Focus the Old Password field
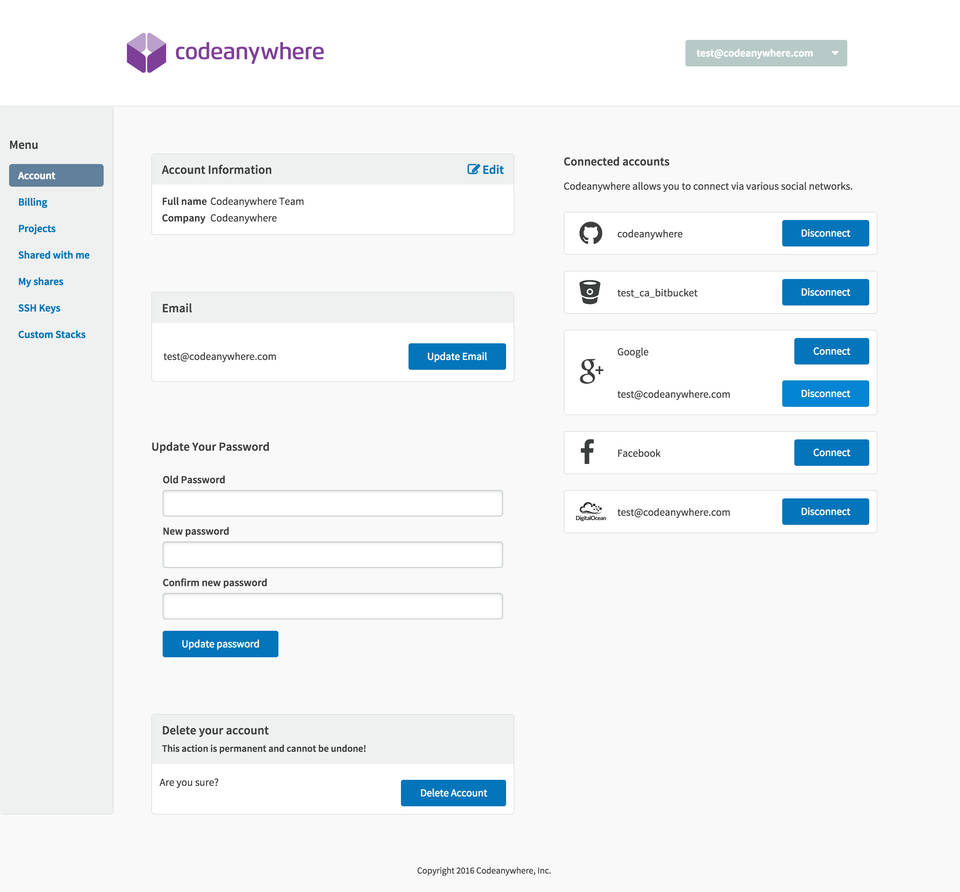The height and width of the screenshot is (892, 960). (332, 503)
